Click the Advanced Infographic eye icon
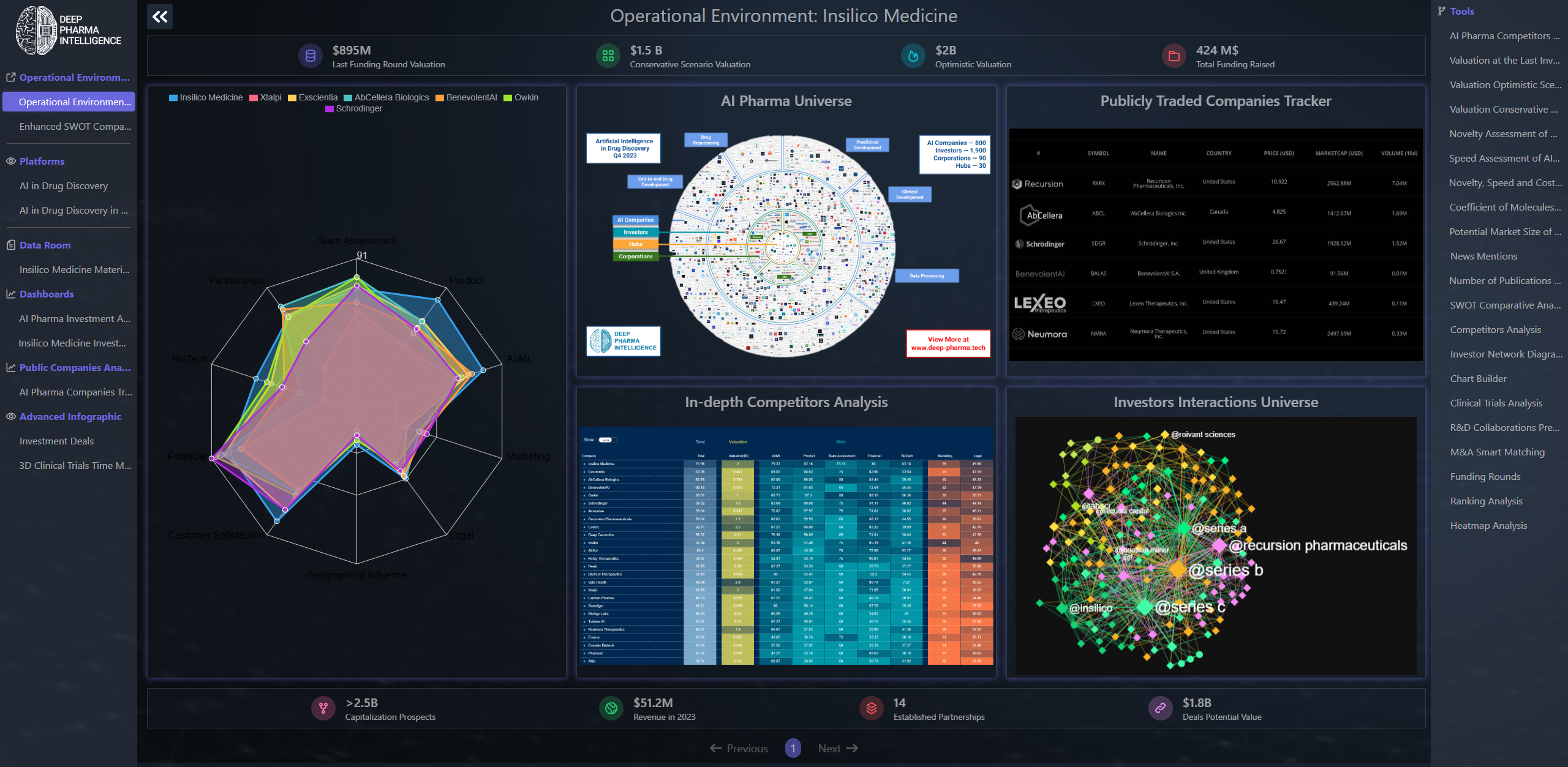Viewport: 1568px width, 767px height. coord(10,416)
